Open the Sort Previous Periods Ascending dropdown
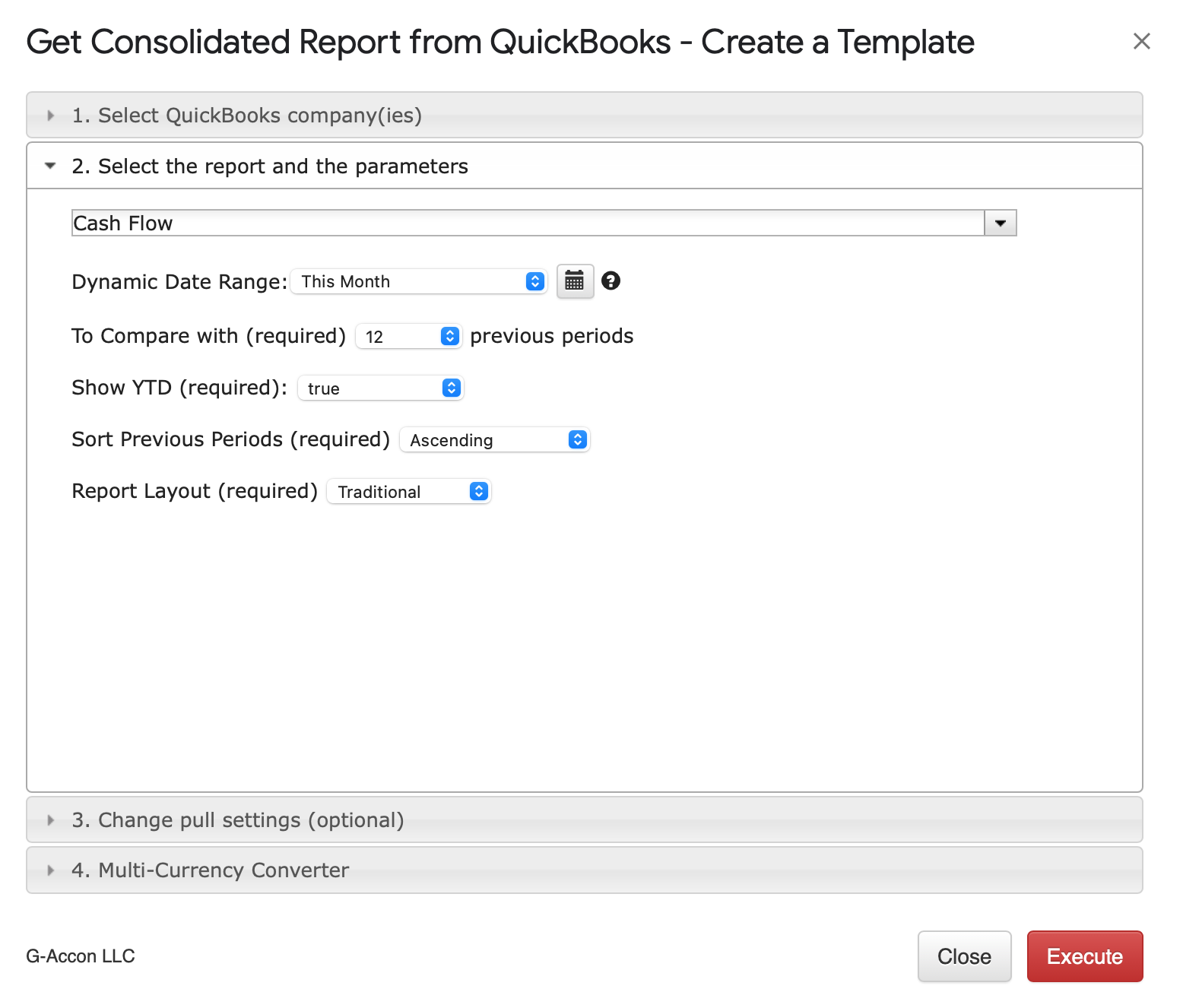This screenshot has width=1183, height=1008. [494, 440]
